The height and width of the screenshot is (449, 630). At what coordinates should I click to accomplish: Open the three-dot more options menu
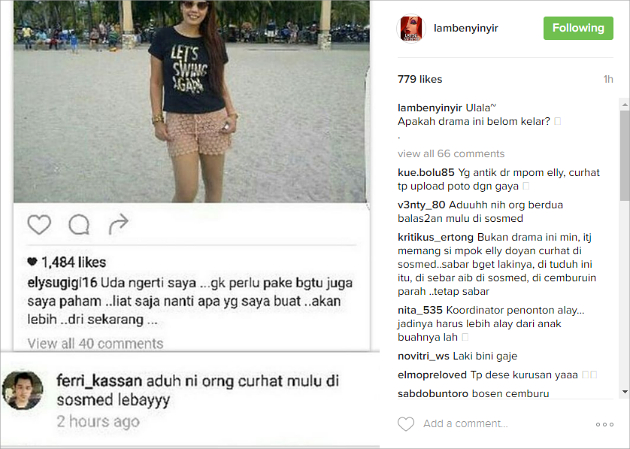point(605,424)
